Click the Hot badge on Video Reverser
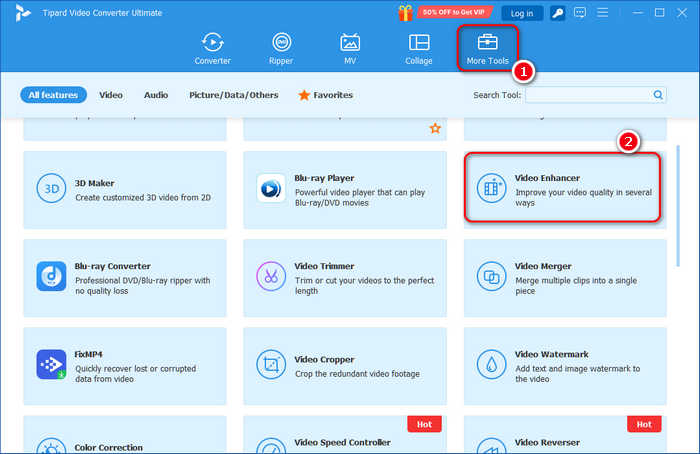The height and width of the screenshot is (454, 700). [644, 424]
